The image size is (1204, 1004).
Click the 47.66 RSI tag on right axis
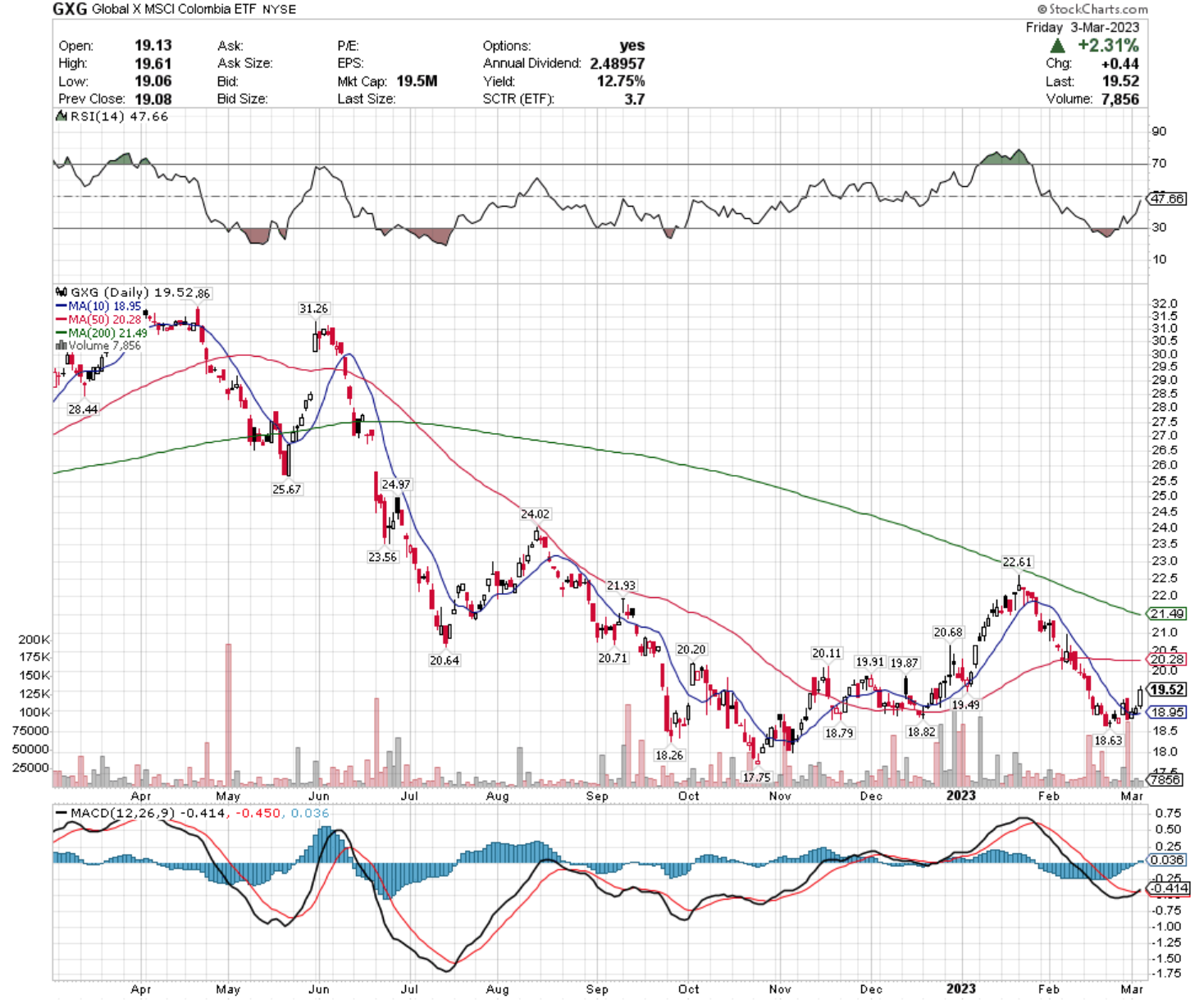[1167, 199]
